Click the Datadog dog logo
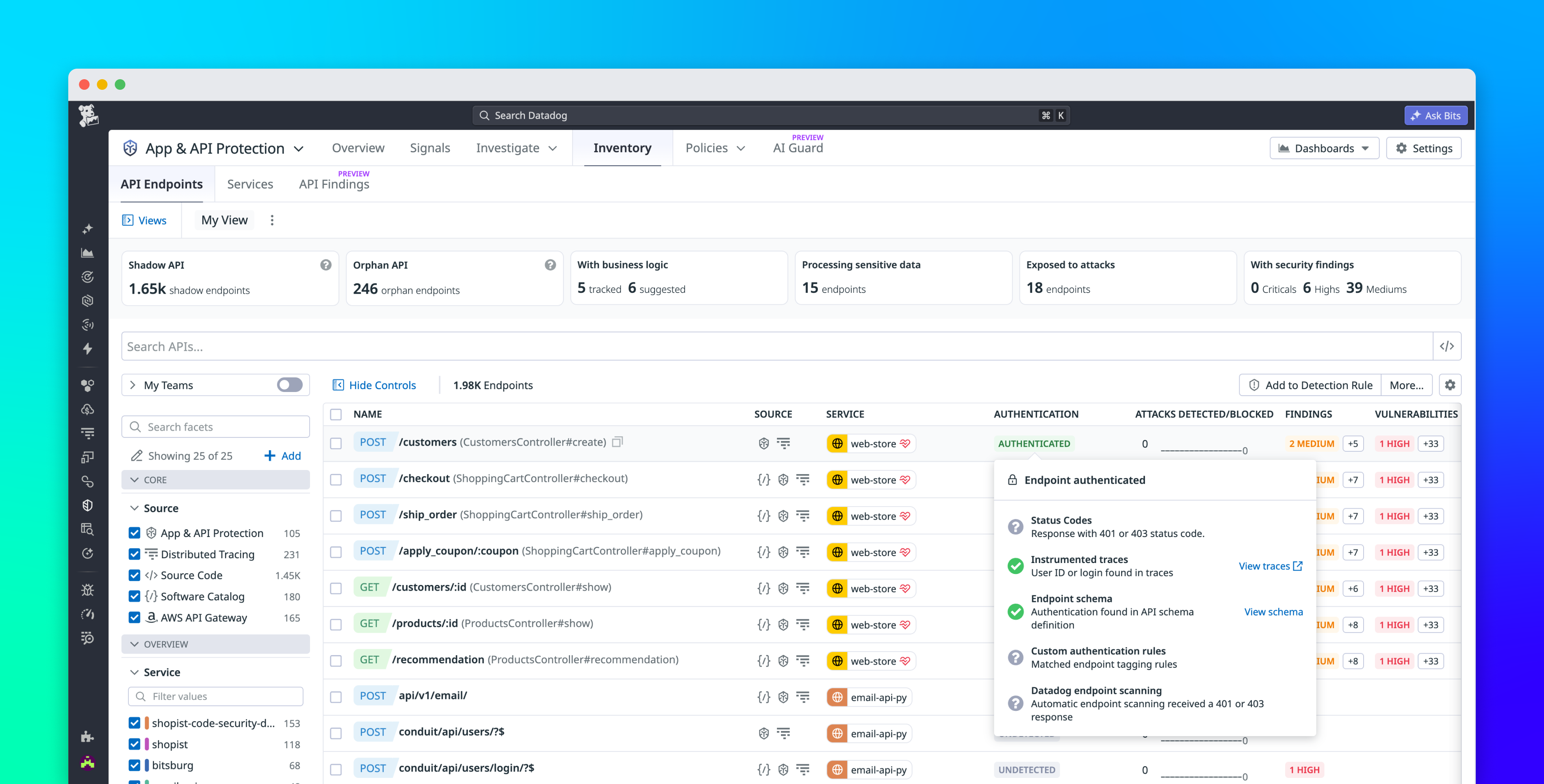This screenshot has height=784, width=1544. [x=88, y=115]
